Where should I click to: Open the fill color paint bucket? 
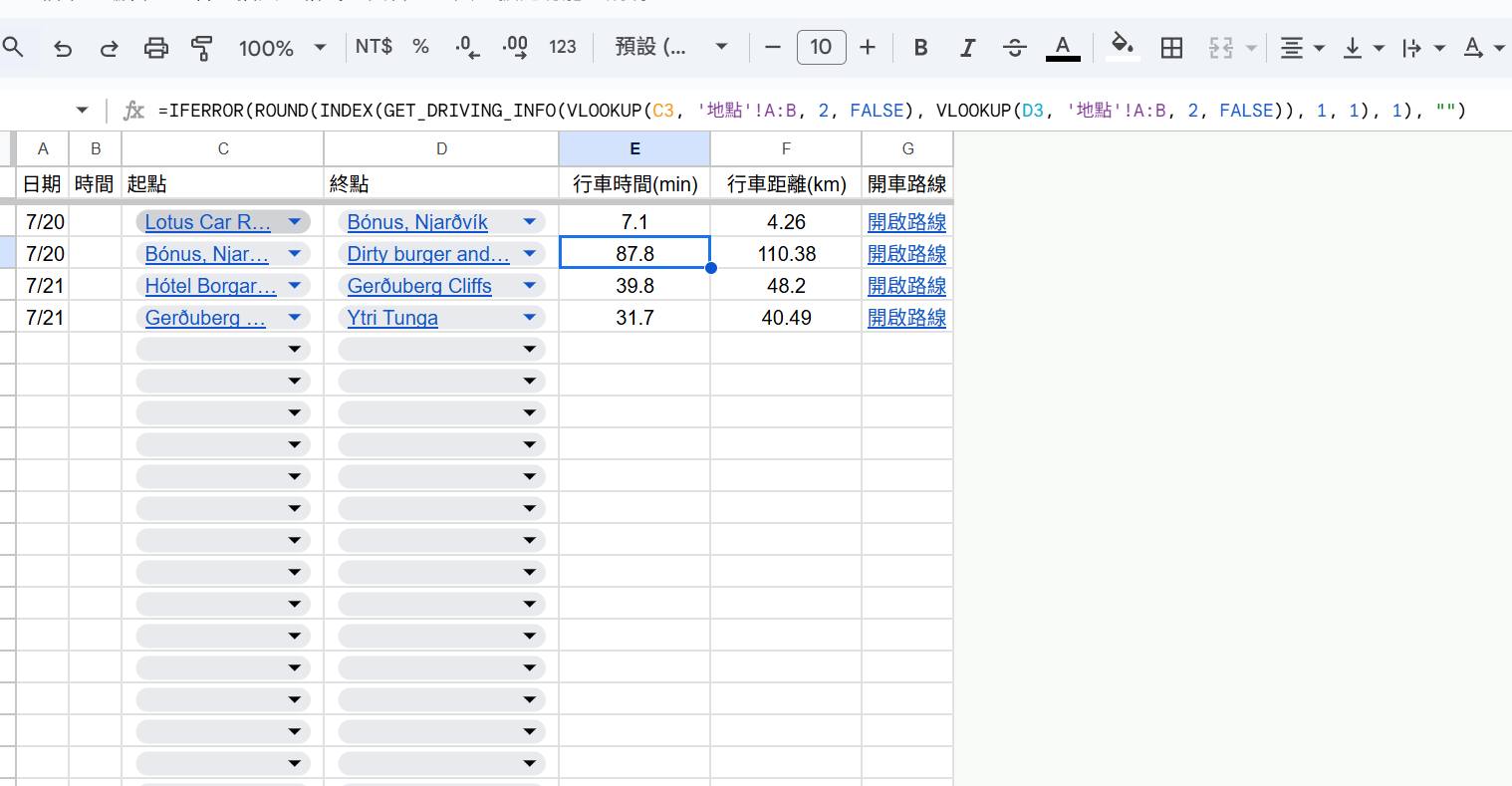point(1123,47)
